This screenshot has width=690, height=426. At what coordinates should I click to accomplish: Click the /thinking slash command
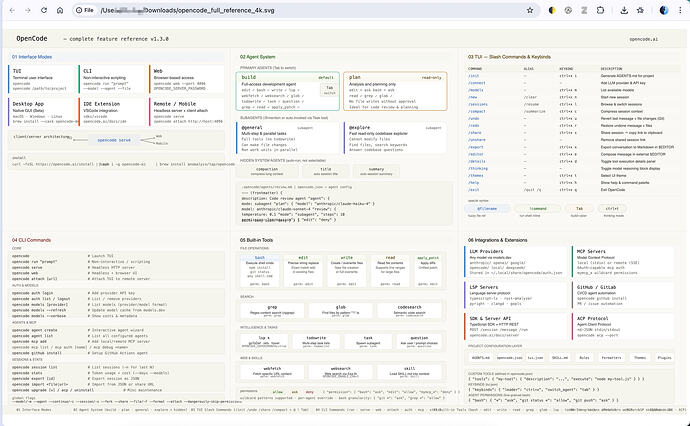click(x=478, y=168)
